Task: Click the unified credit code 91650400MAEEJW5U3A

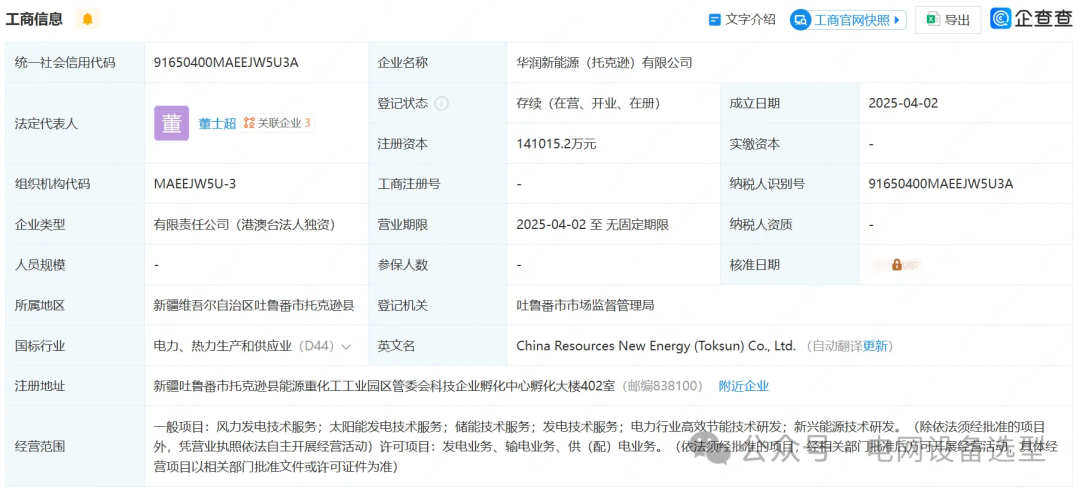Action: 226,62
